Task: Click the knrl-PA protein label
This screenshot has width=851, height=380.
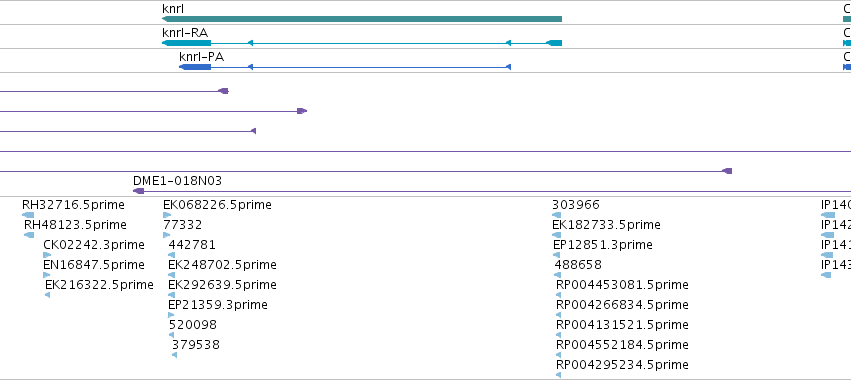Action: coord(201,56)
